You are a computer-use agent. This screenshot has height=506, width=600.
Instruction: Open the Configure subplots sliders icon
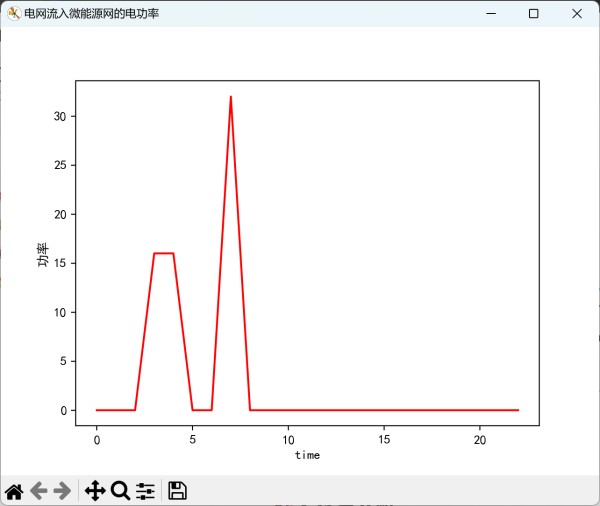coord(146,490)
